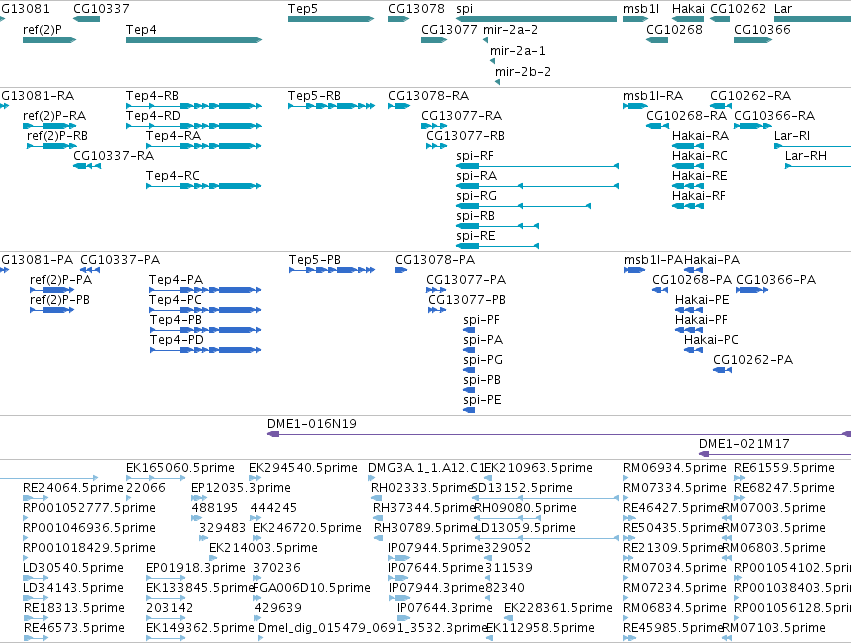Select the spi-PE protein glyph
Viewport: 851px width, 643px height.
coord(469,410)
